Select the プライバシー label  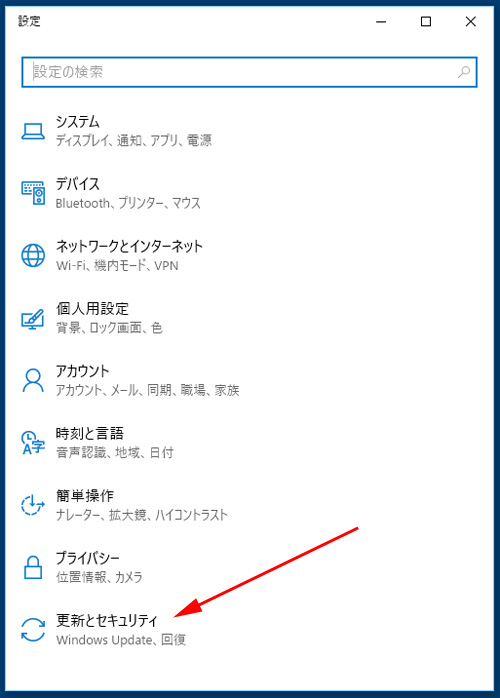[88, 558]
